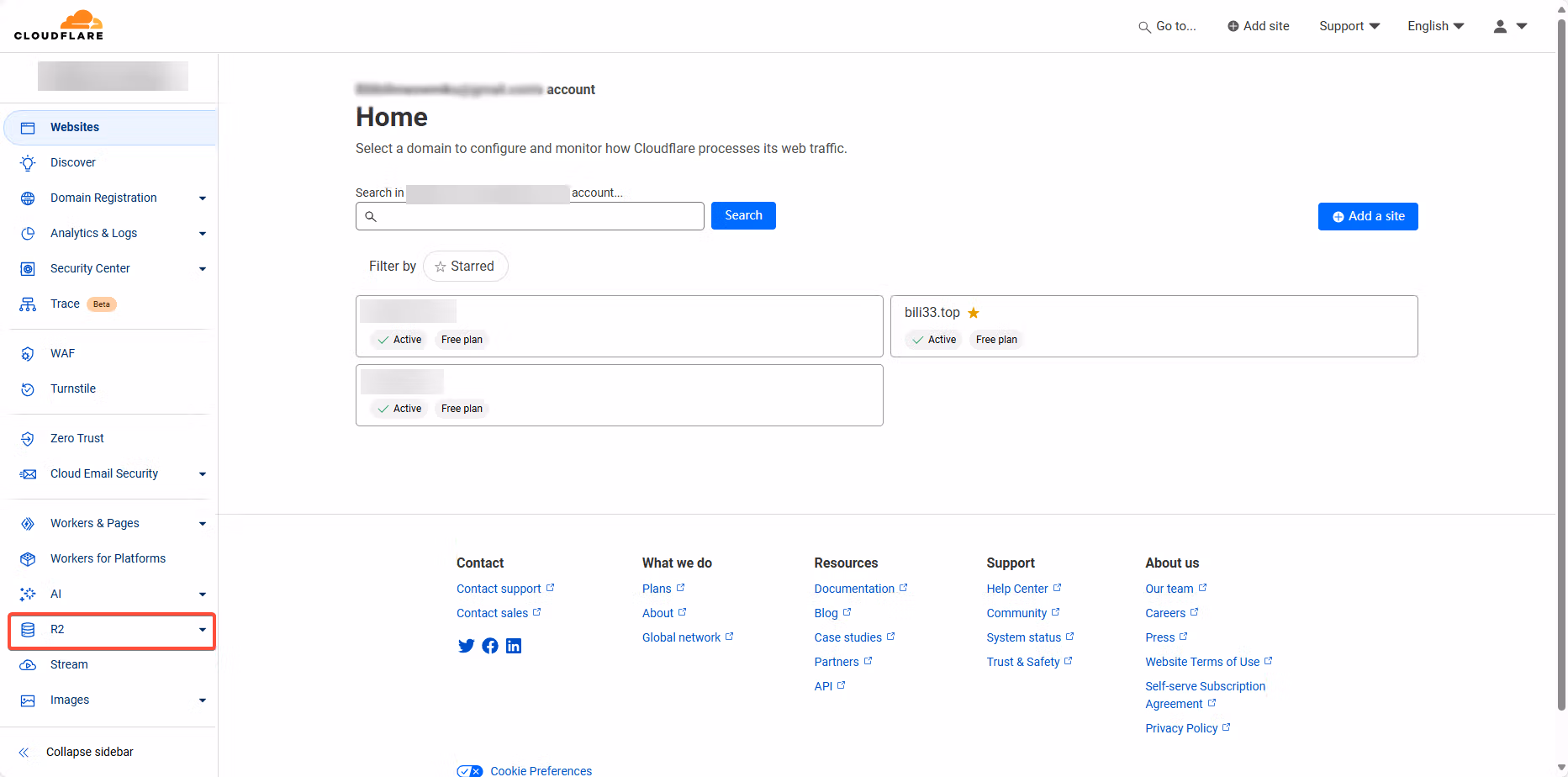Click Add site in the top bar

click(x=1258, y=26)
